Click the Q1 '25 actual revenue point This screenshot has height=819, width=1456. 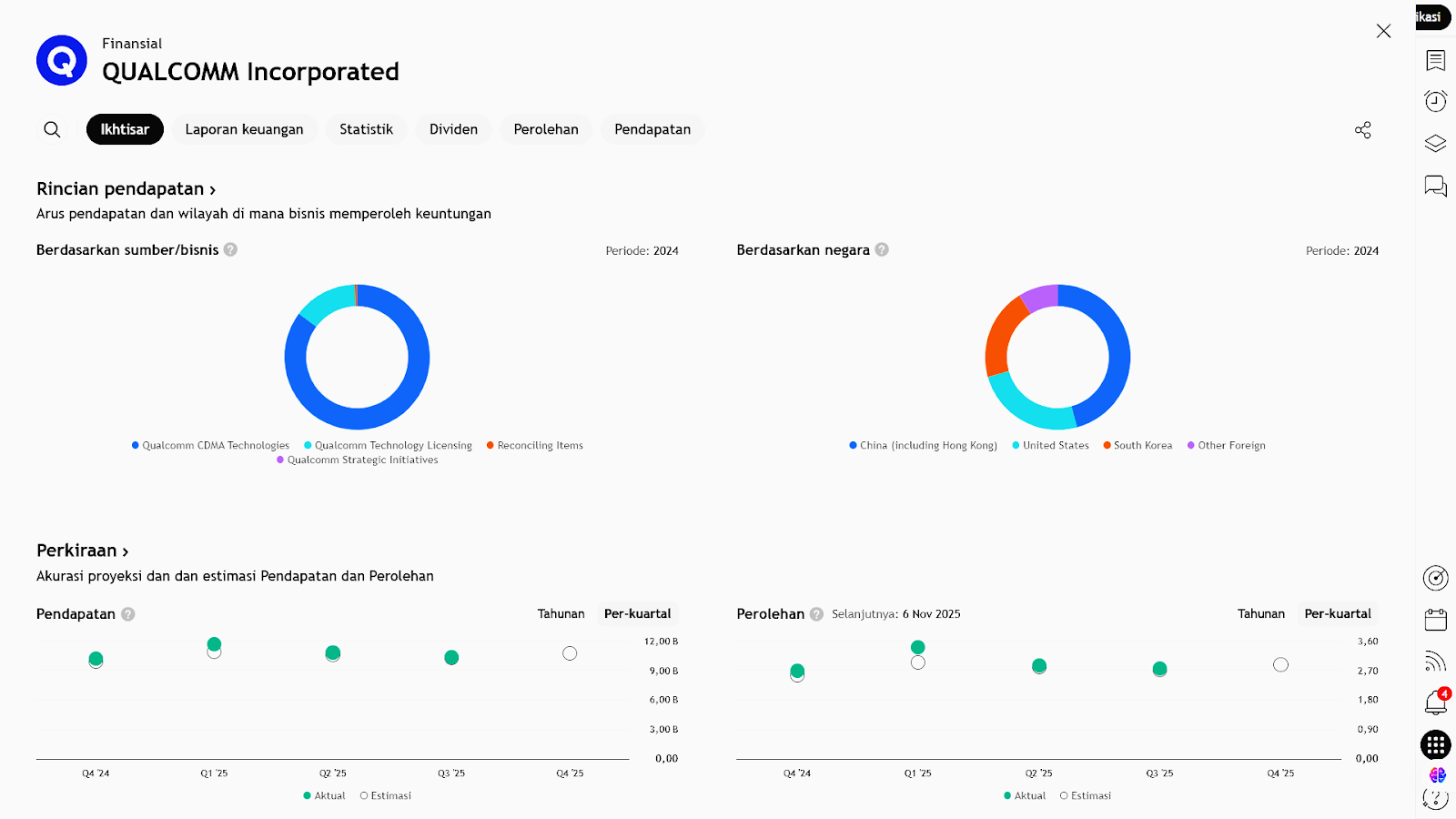tap(214, 644)
